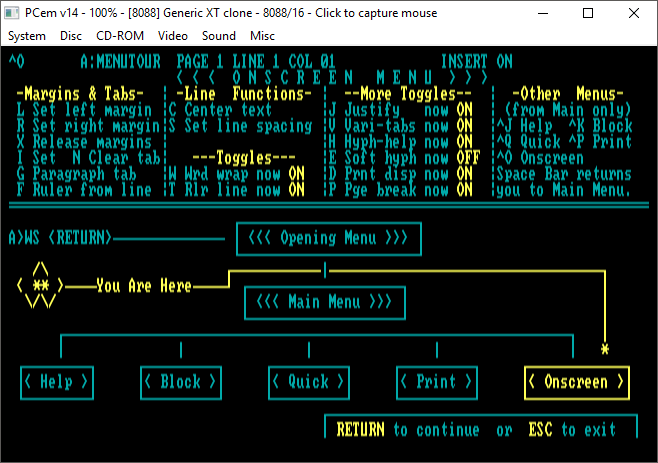658x463 pixels.
Task: Close the PCem window
Action: 634,13
